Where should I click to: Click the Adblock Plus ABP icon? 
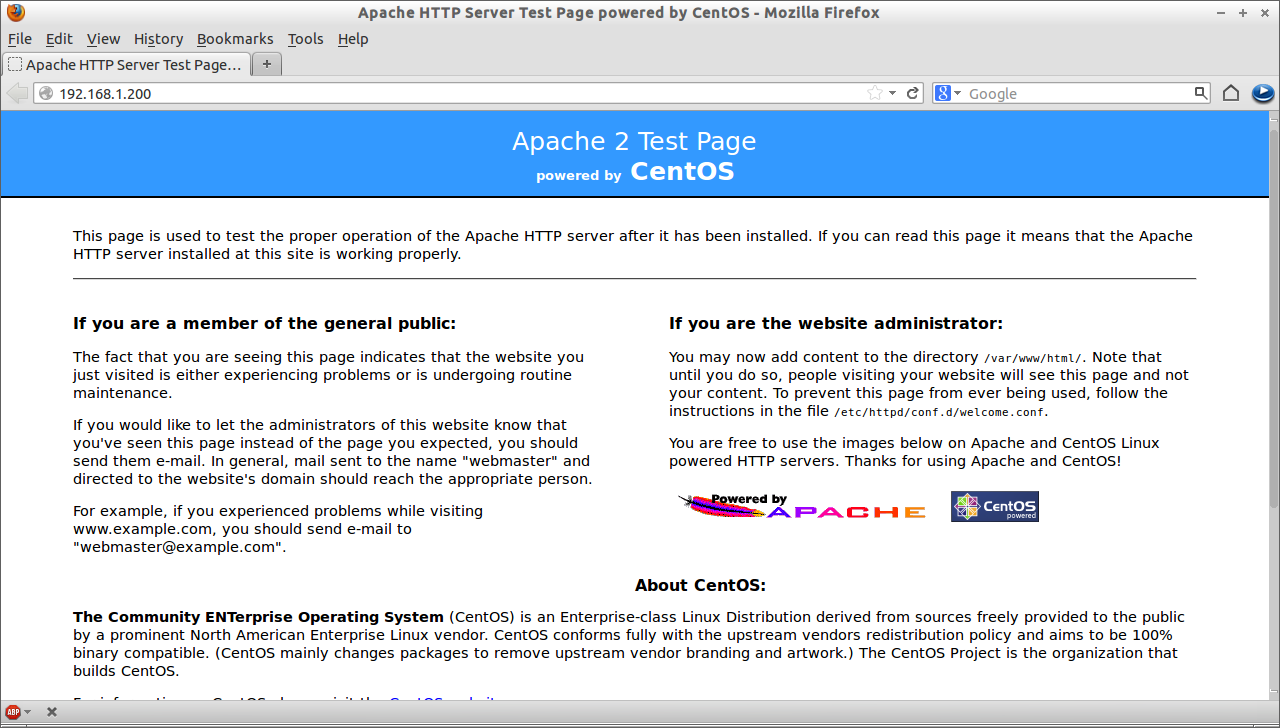[x=13, y=712]
